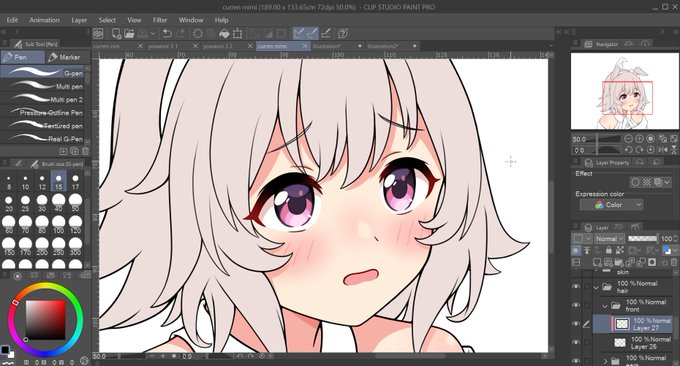
Task: Open the Effect options dropdown arrow
Action: 667,183
